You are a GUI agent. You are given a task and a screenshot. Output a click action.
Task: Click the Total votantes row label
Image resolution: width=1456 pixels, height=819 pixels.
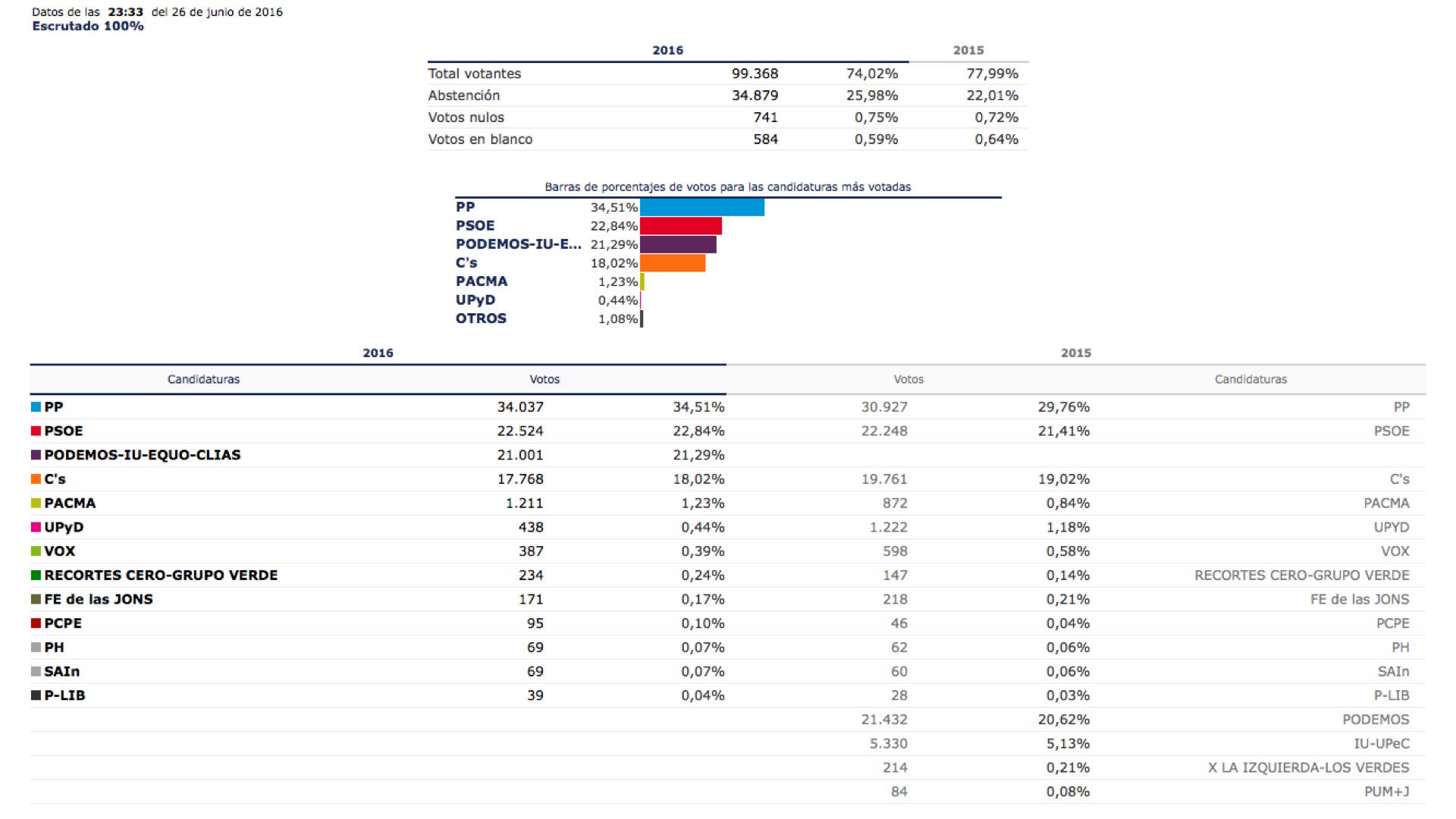coord(474,74)
